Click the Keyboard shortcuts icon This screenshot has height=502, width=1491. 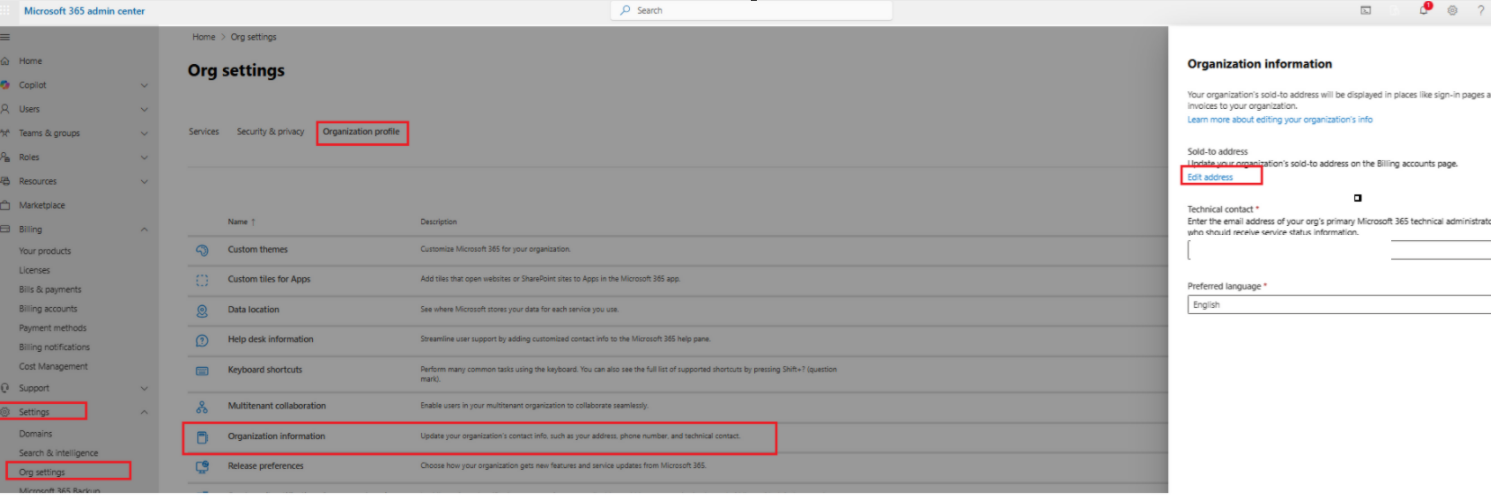coord(202,371)
